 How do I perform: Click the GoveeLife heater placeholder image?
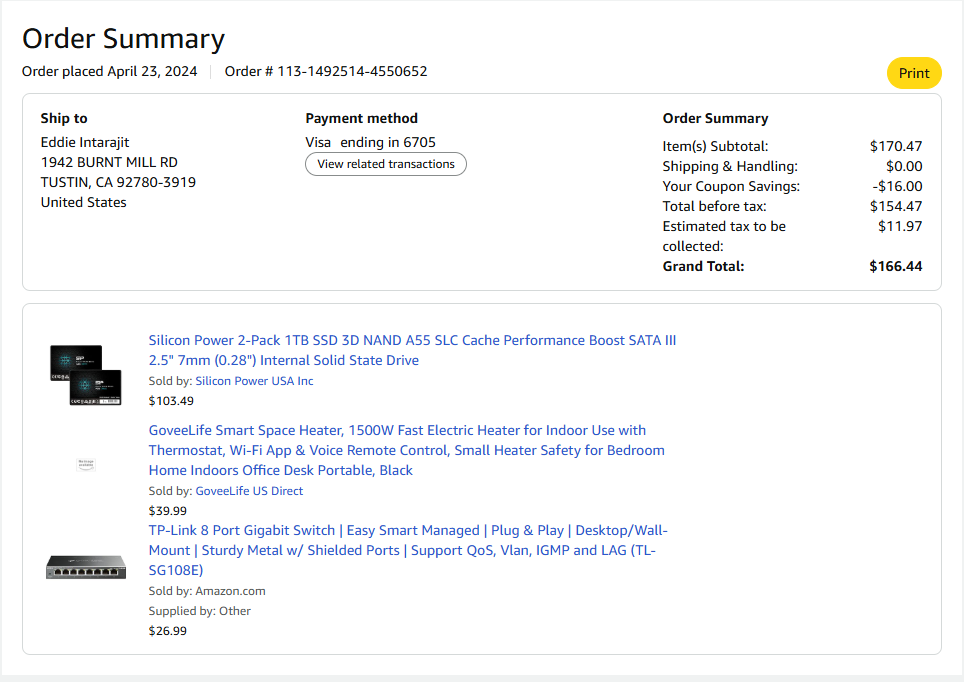86,464
